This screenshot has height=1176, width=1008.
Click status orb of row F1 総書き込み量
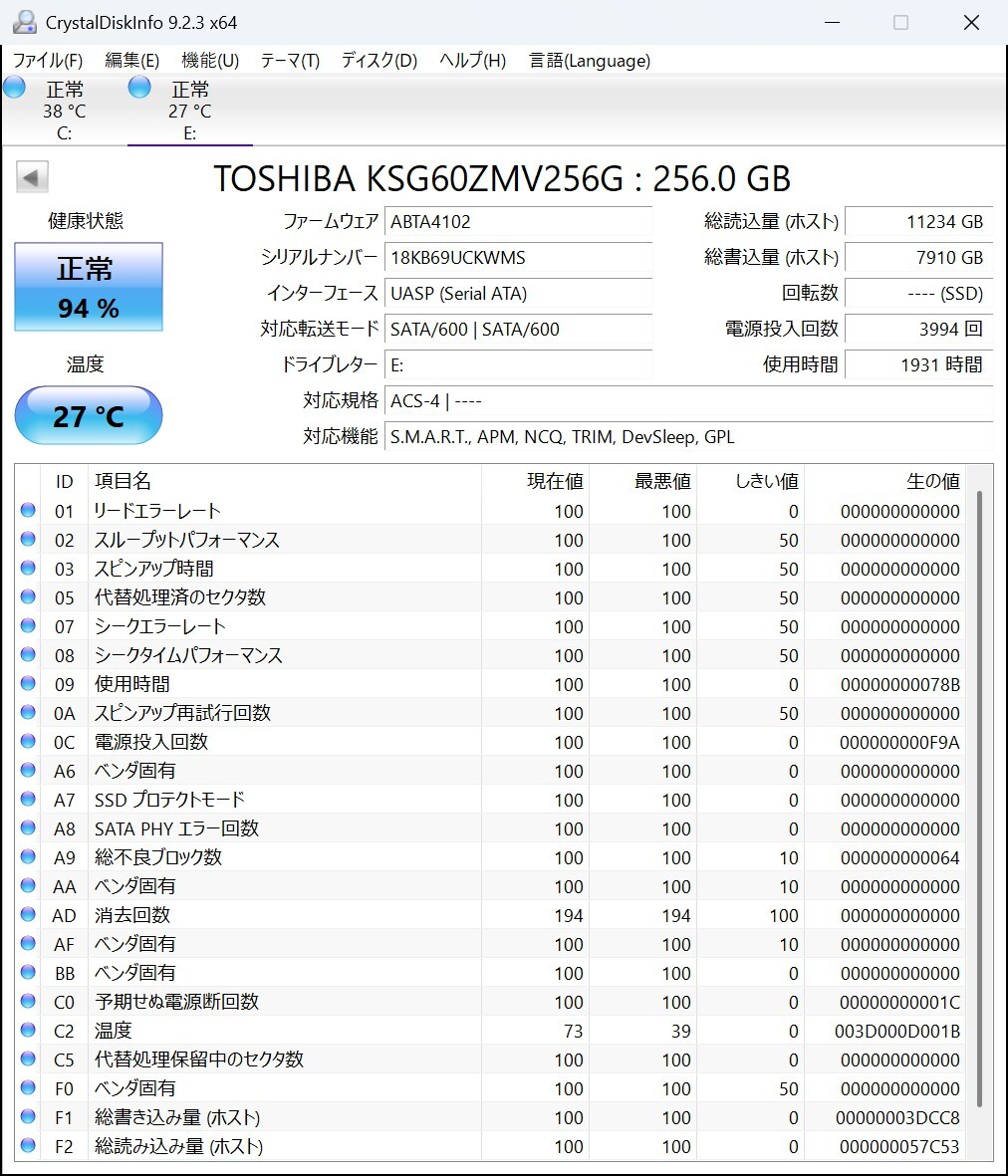coord(29,1116)
